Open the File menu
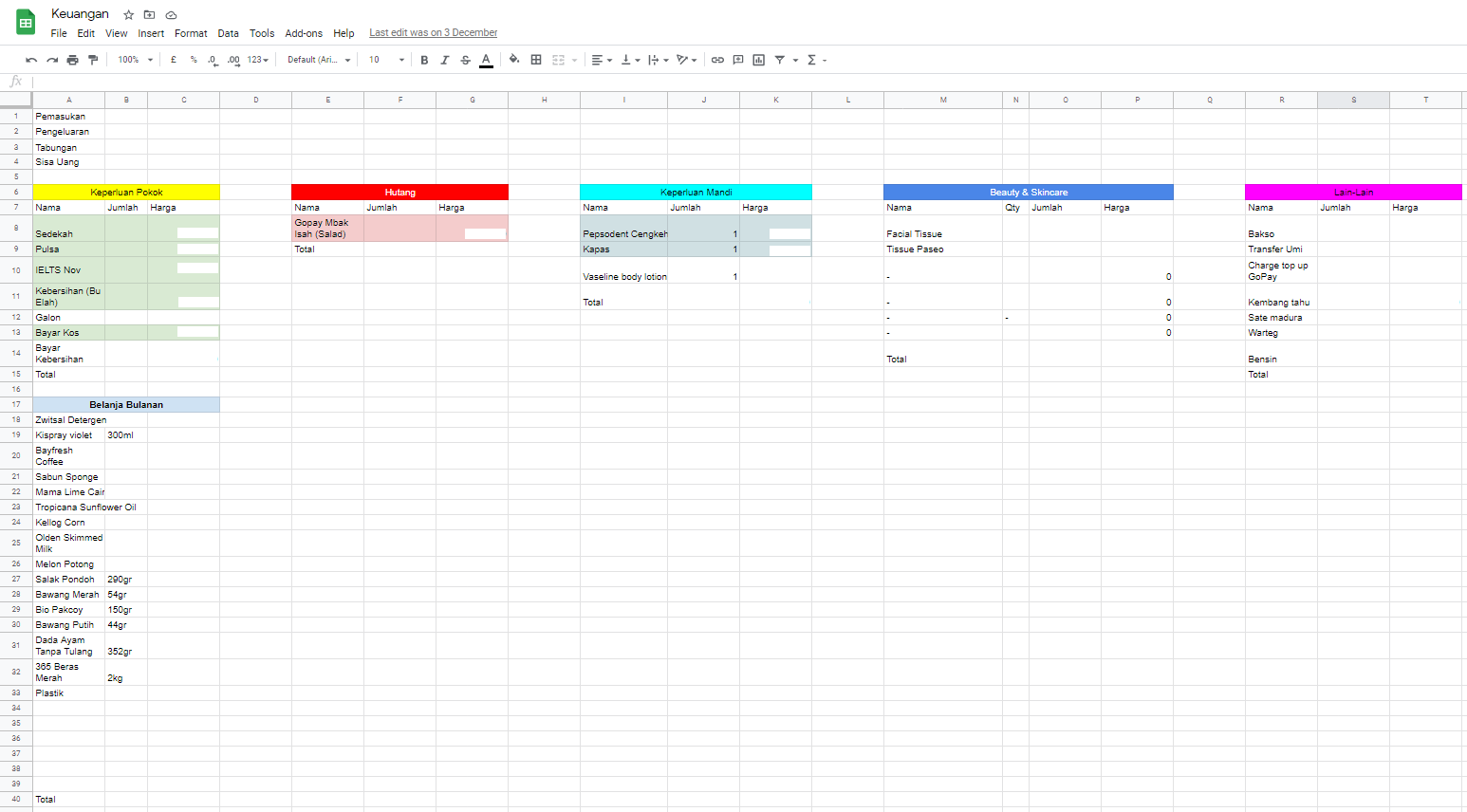Viewport: 1467px width, 812px height. click(59, 33)
